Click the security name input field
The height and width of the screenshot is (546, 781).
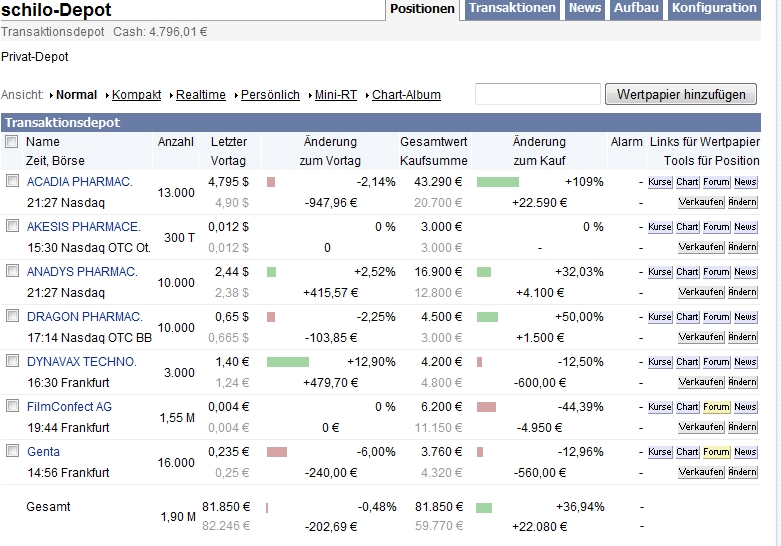536,94
